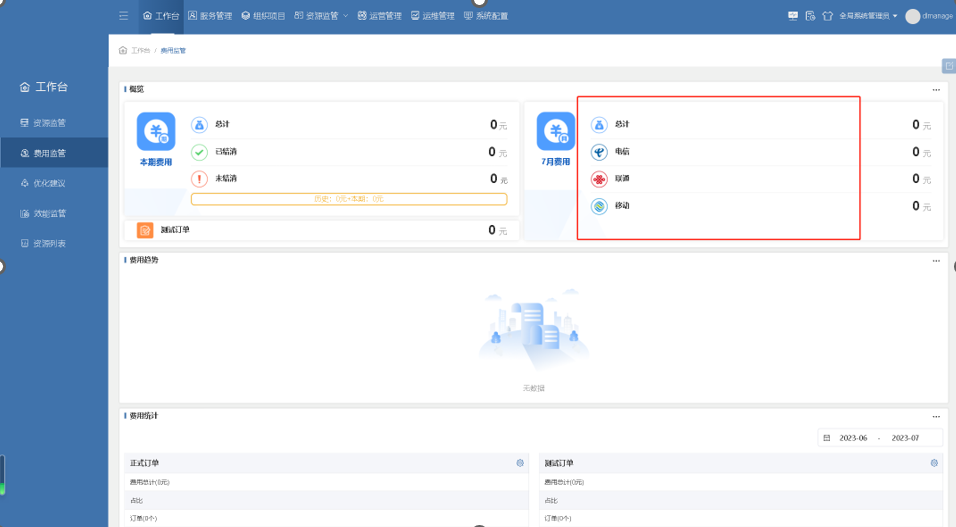Screen dimensions: 956x527
Task: Select 优化建议 in left sidebar
Action: coord(54,183)
